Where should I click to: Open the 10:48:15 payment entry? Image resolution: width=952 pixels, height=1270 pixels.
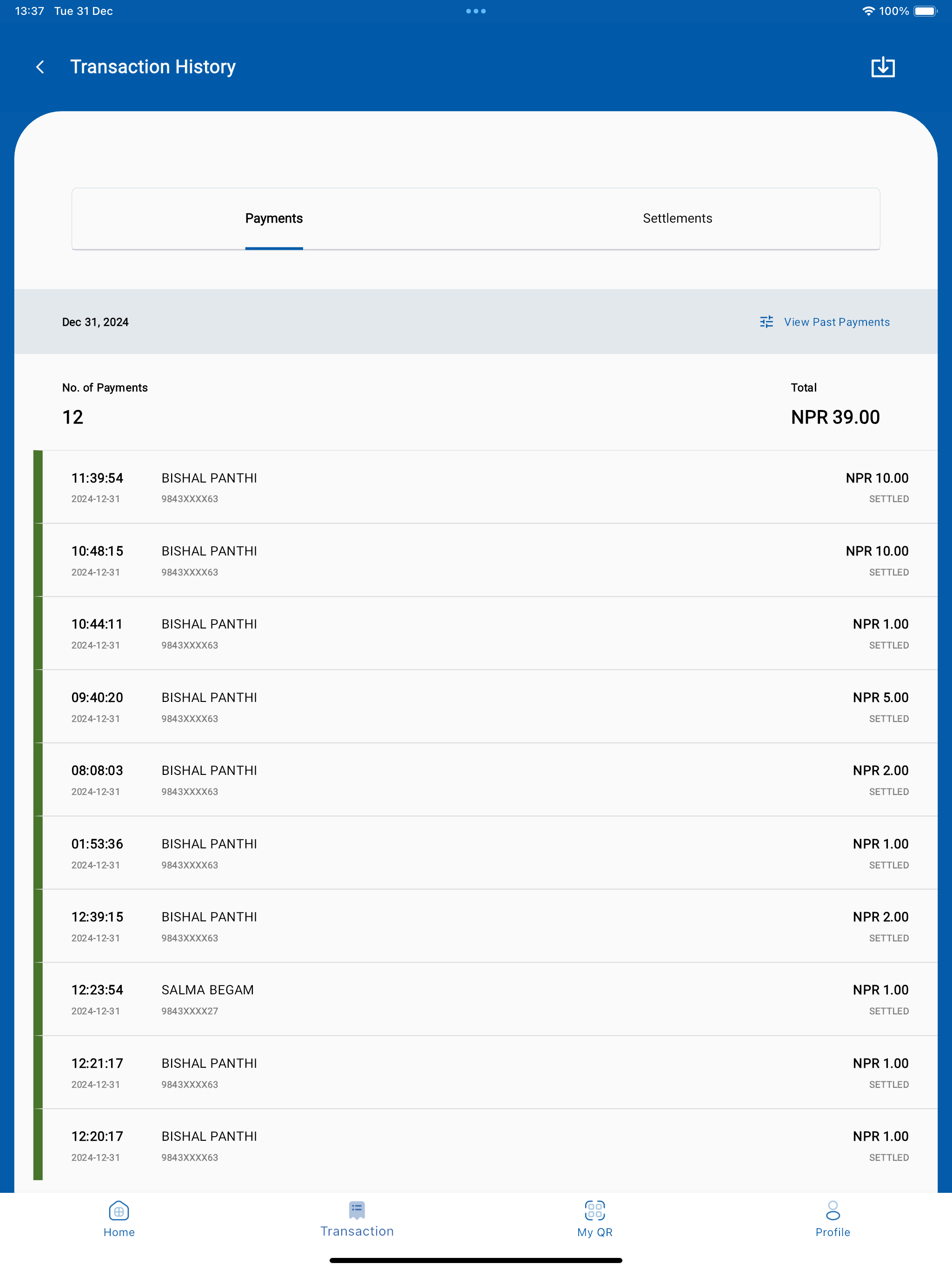pyautogui.click(x=485, y=560)
